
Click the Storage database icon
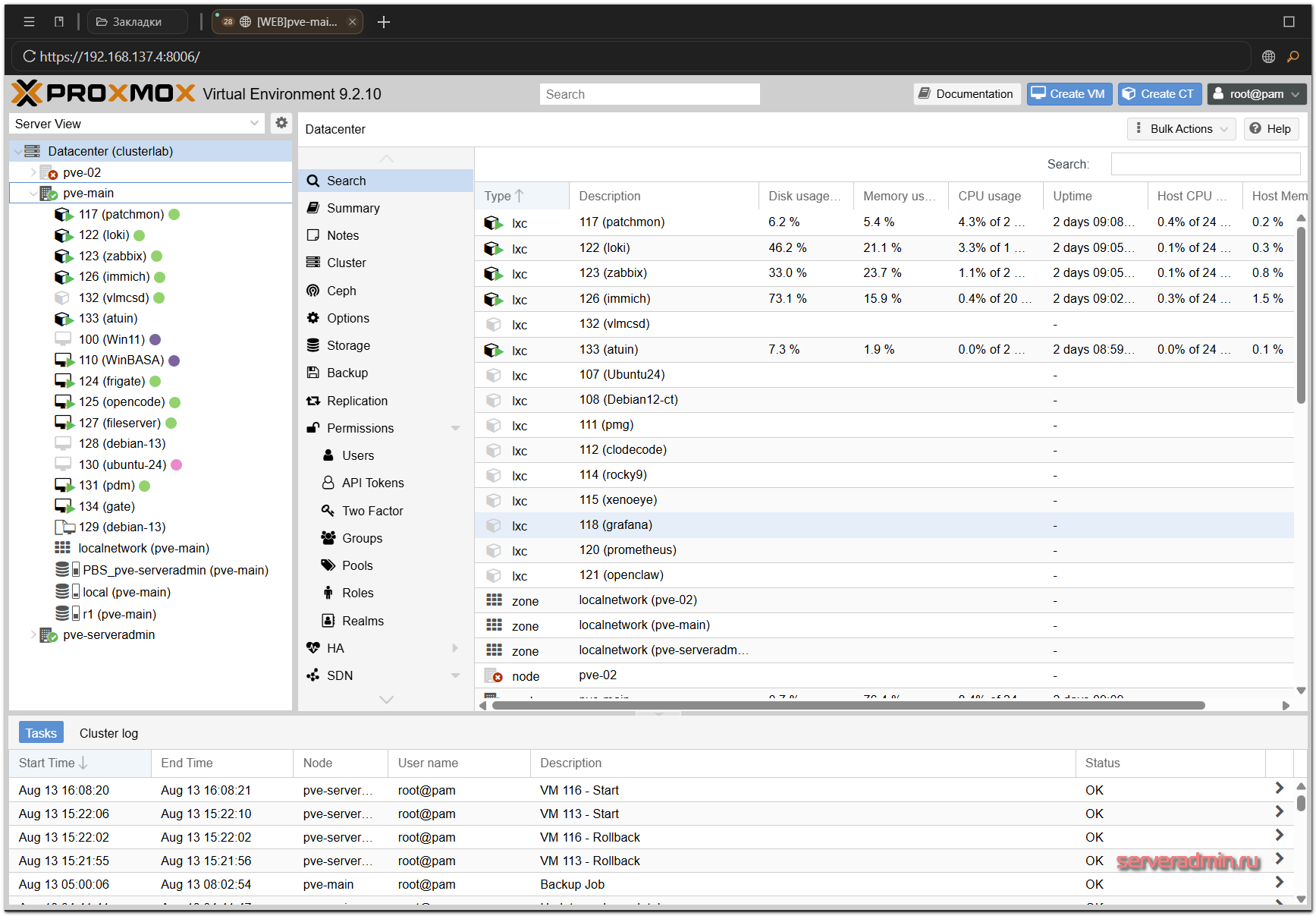point(313,345)
